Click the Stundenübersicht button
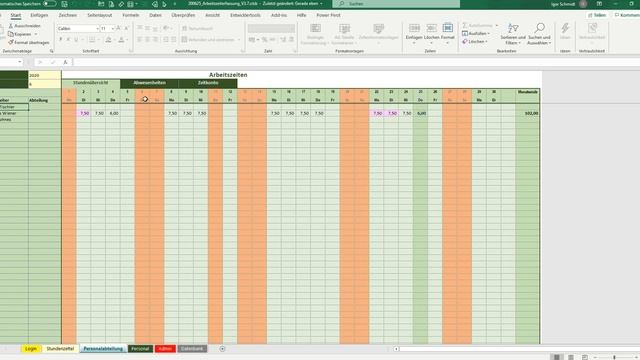The width and height of the screenshot is (640, 360). click(x=91, y=83)
